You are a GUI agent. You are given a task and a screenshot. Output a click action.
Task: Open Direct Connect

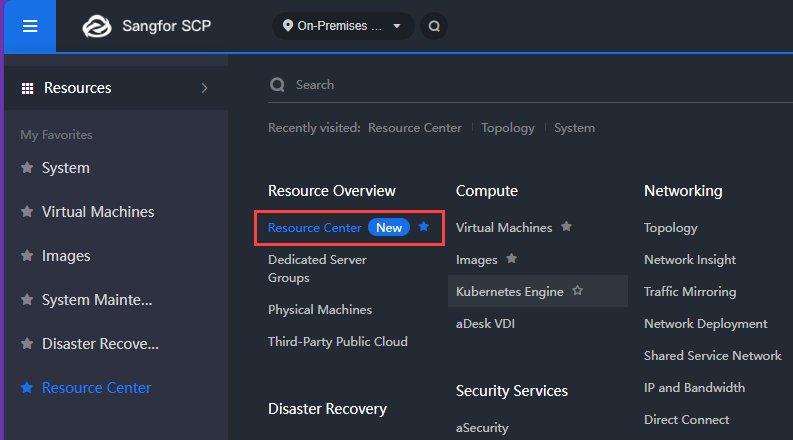click(x=686, y=420)
